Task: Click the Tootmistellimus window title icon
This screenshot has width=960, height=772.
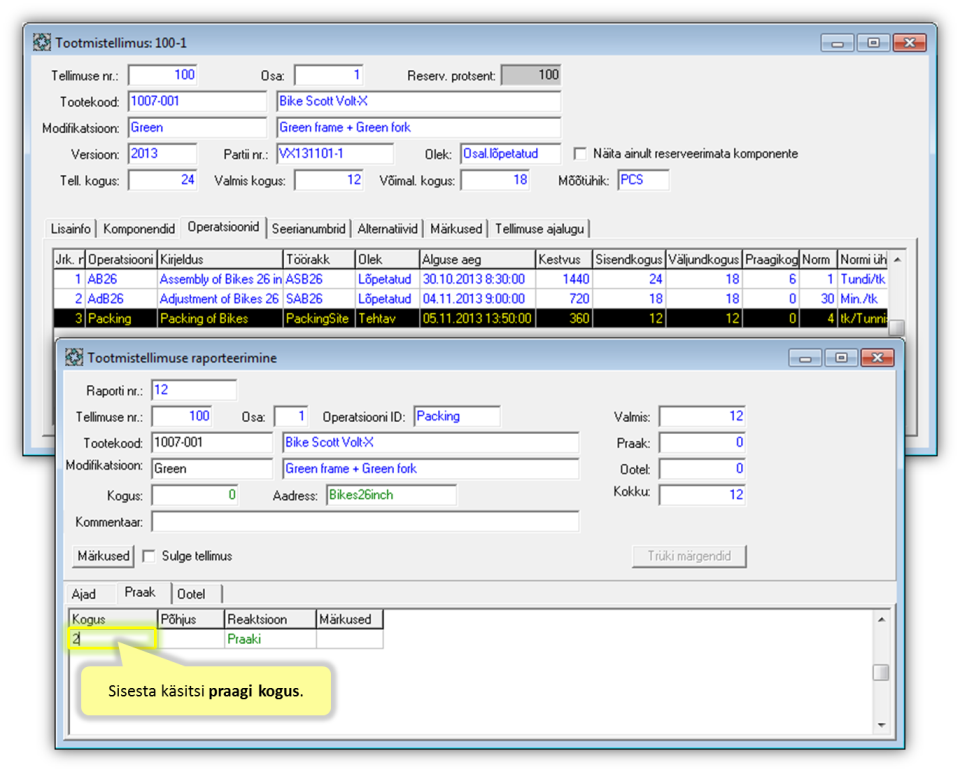Action: tap(42, 42)
